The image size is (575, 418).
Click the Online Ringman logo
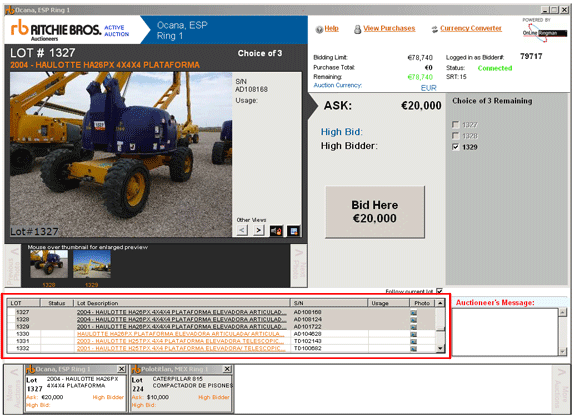[x=545, y=33]
